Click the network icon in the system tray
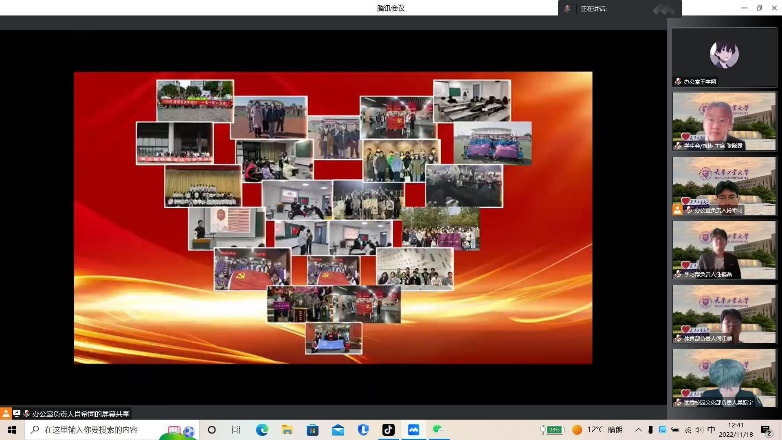This screenshot has height=440, width=782. click(x=688, y=430)
